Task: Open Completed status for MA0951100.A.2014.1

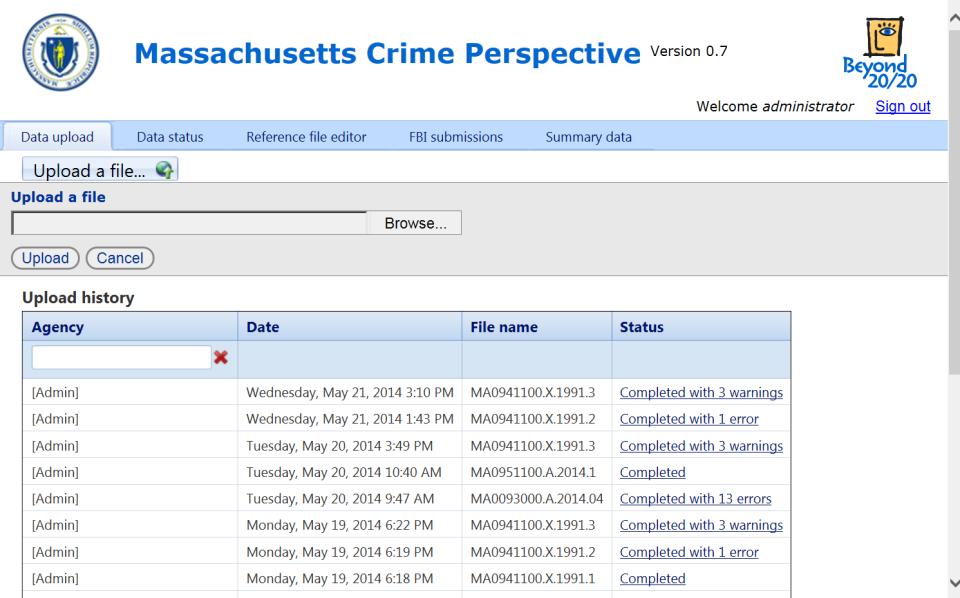Action: tap(652, 473)
